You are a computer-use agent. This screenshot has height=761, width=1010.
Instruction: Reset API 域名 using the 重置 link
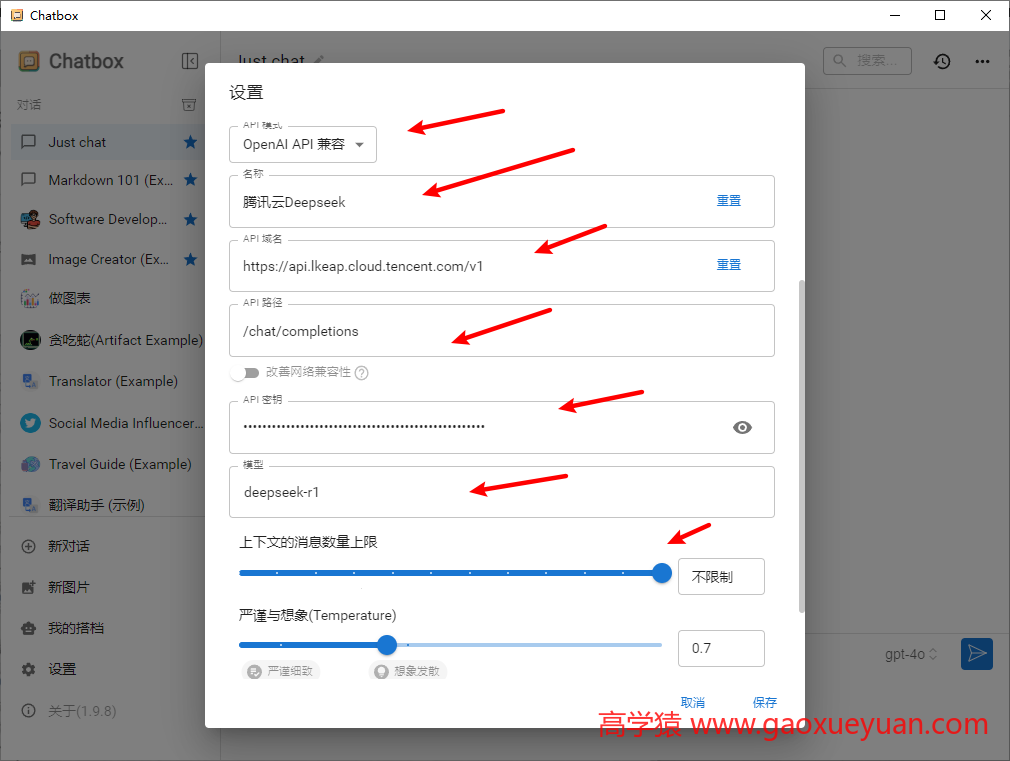(729, 266)
